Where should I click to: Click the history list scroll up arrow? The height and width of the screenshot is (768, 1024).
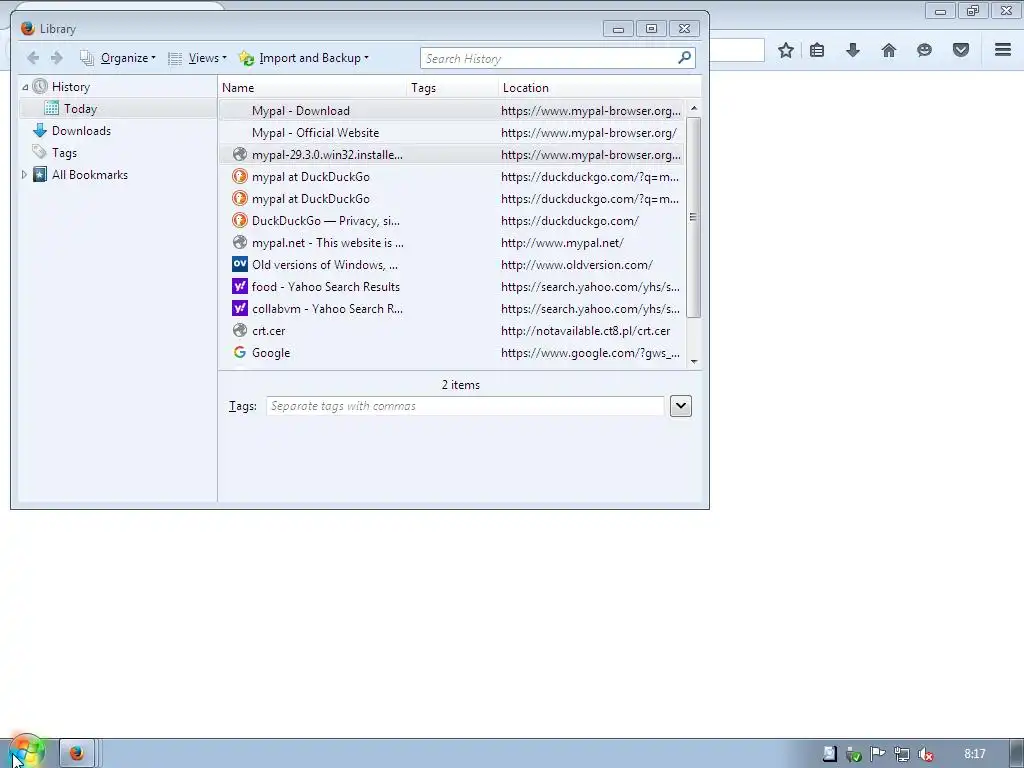pyautogui.click(x=694, y=108)
